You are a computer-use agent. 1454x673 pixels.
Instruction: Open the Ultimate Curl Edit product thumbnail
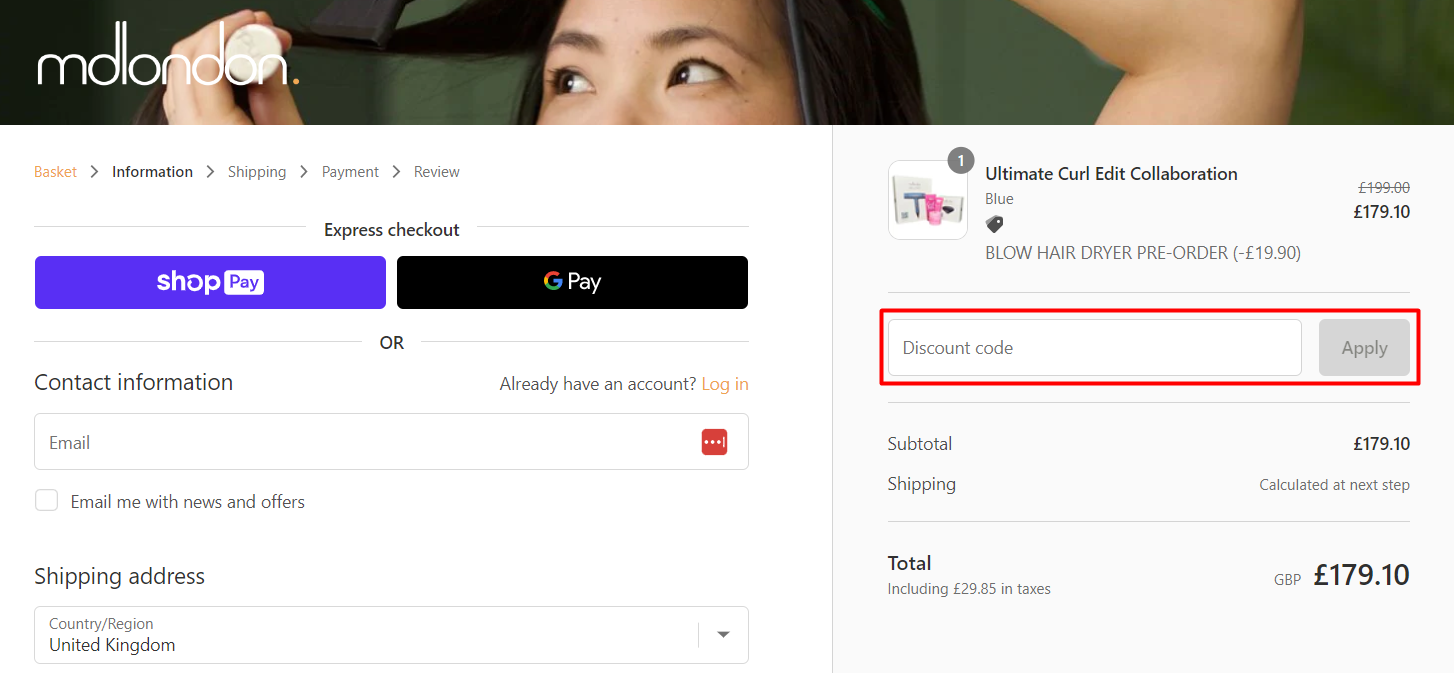[x=927, y=200]
